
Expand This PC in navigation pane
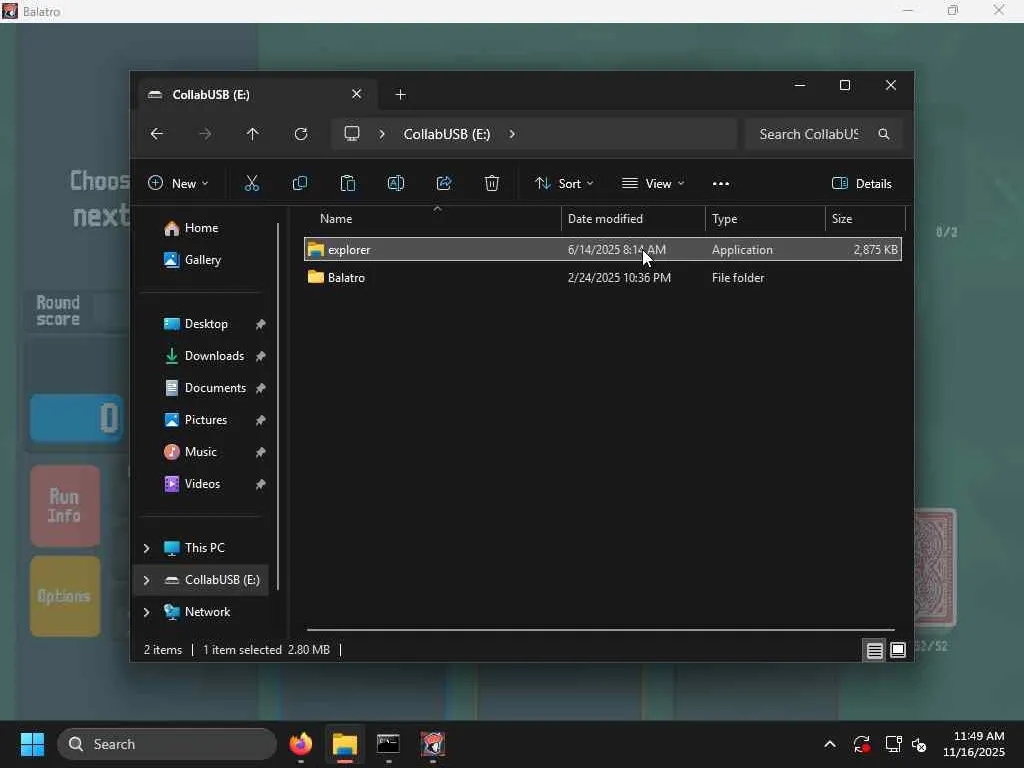[146, 548]
